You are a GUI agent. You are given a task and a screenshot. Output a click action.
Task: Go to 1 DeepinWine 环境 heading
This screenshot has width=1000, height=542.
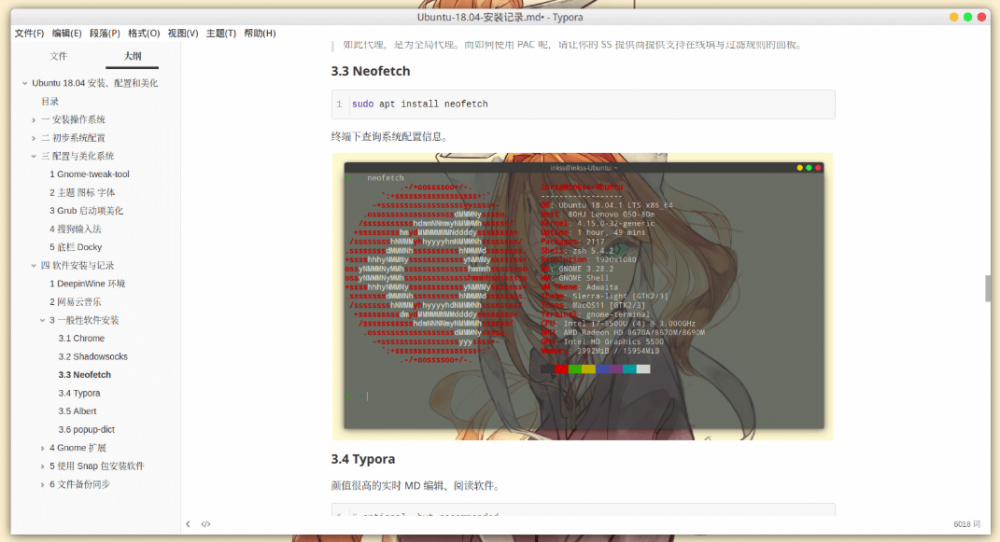tap(87, 284)
